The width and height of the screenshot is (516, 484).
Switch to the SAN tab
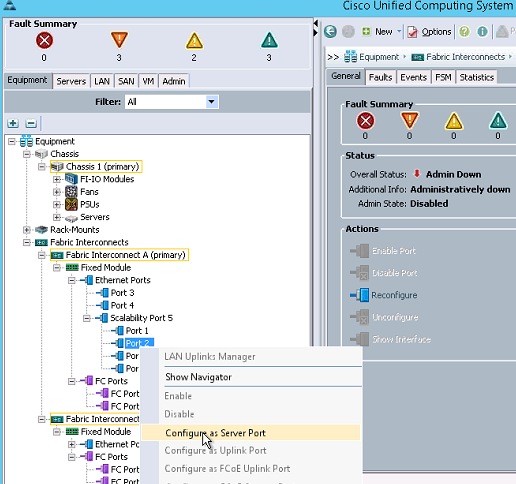(x=126, y=81)
